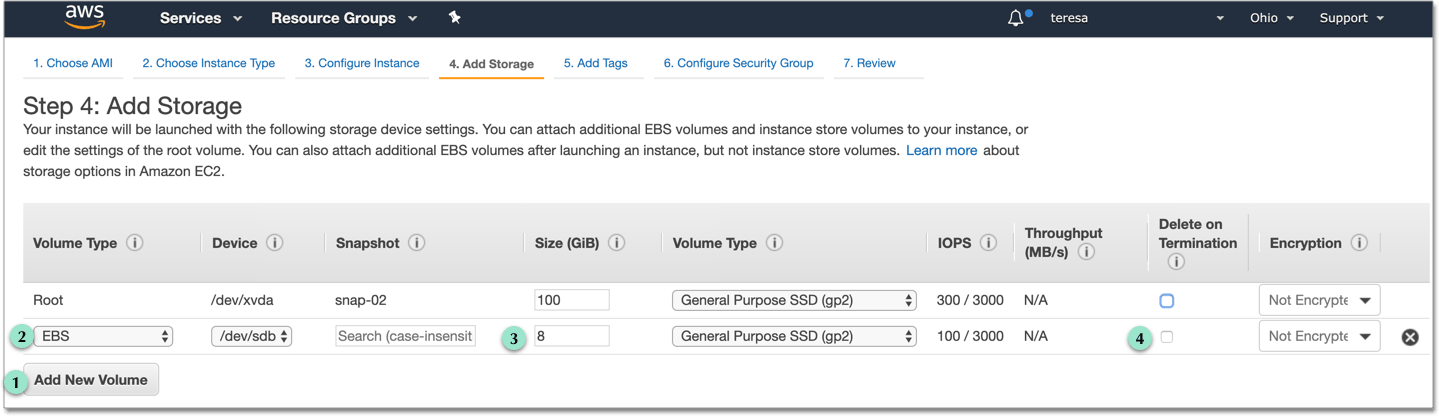This screenshot has width=1439, height=416.
Task: Open Root volume General Purpose SSD dropdown
Action: [794, 300]
